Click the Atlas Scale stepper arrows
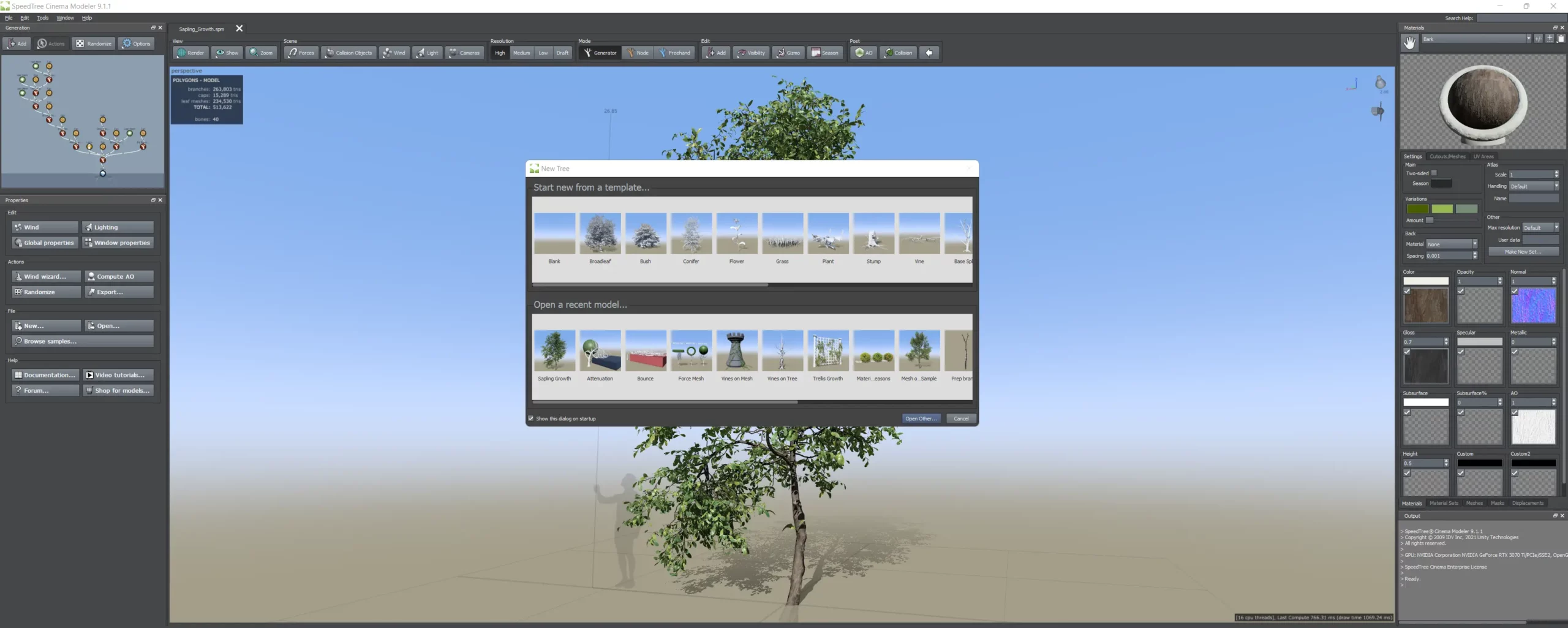Screen dimensions: 1568x628 [1556, 175]
